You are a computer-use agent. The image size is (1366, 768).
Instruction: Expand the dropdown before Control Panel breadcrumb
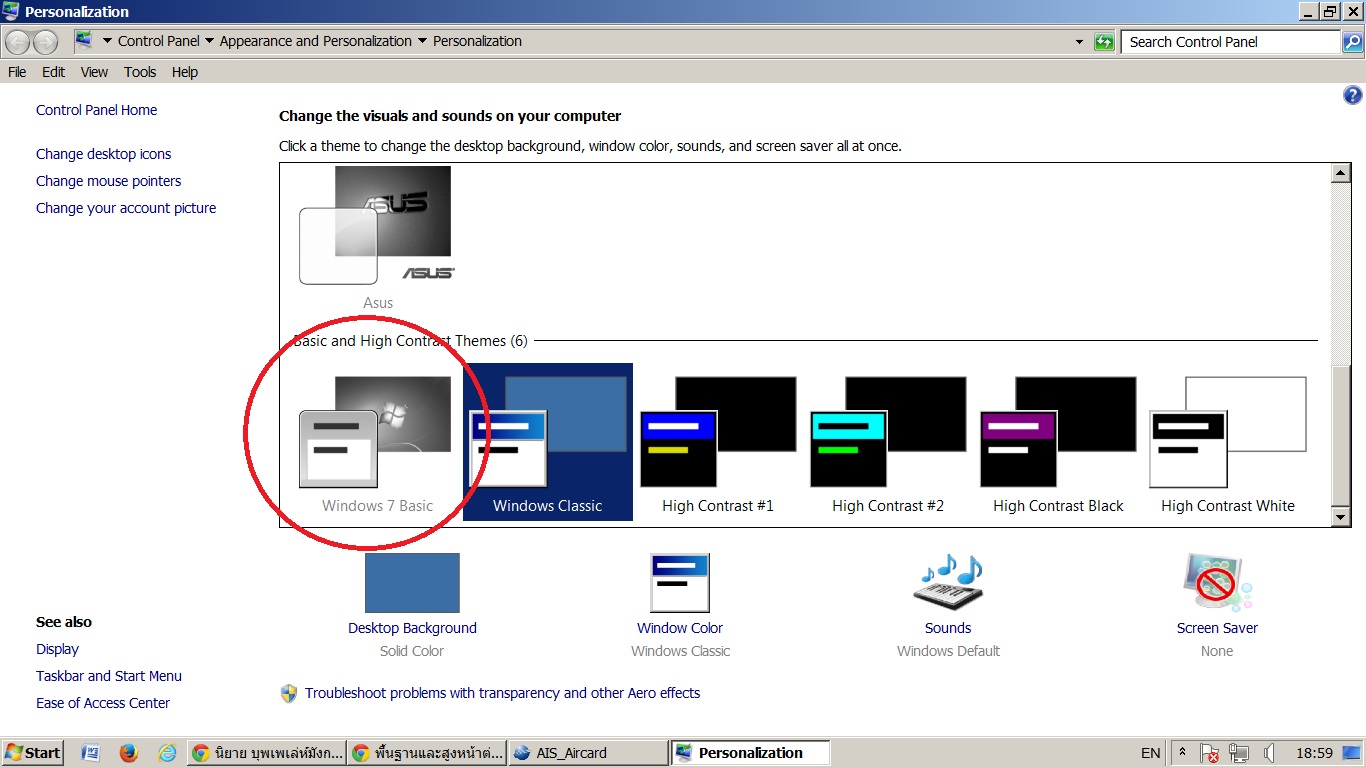coord(107,42)
